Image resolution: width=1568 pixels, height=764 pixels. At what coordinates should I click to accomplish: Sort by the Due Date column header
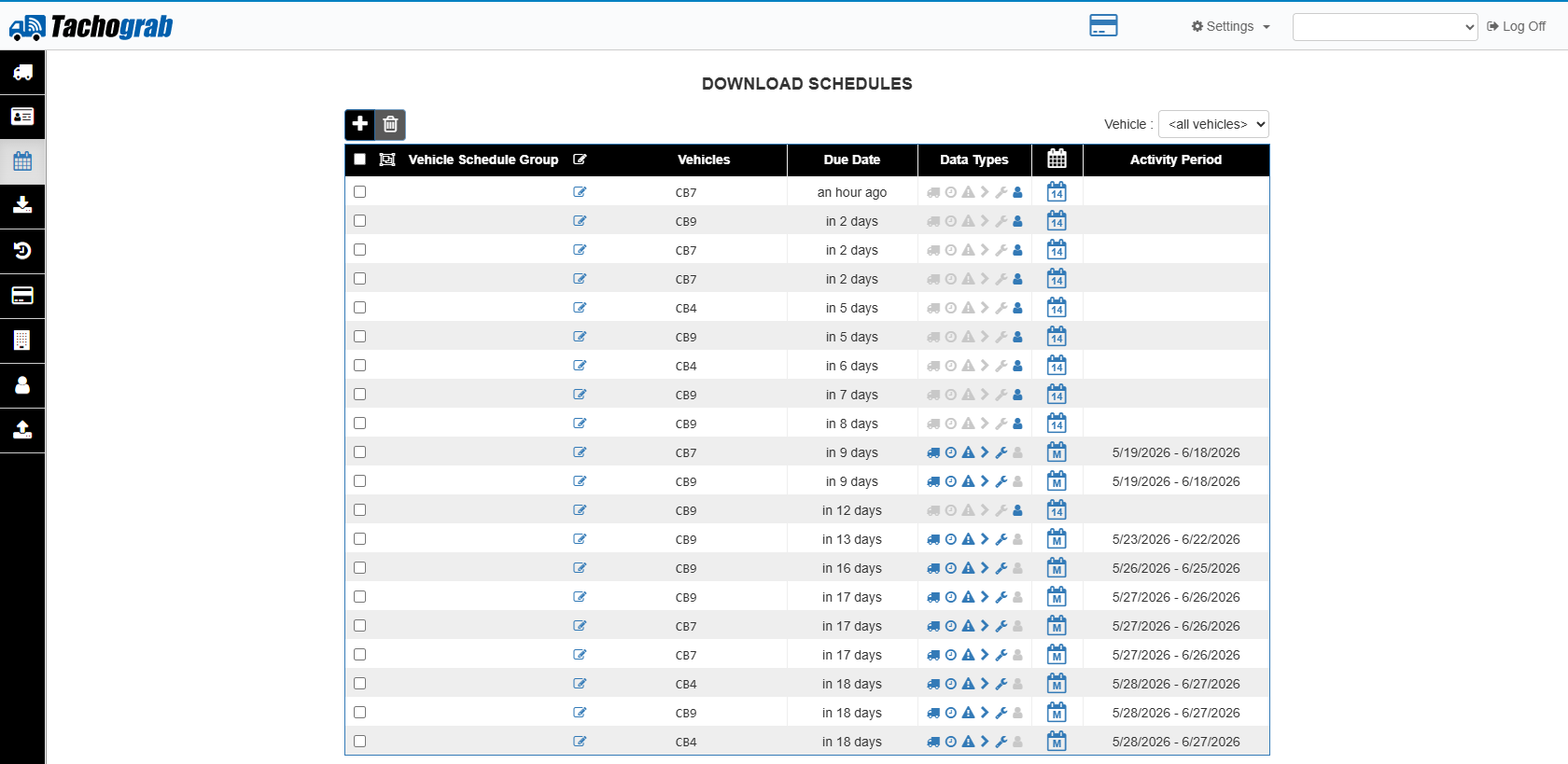click(852, 160)
